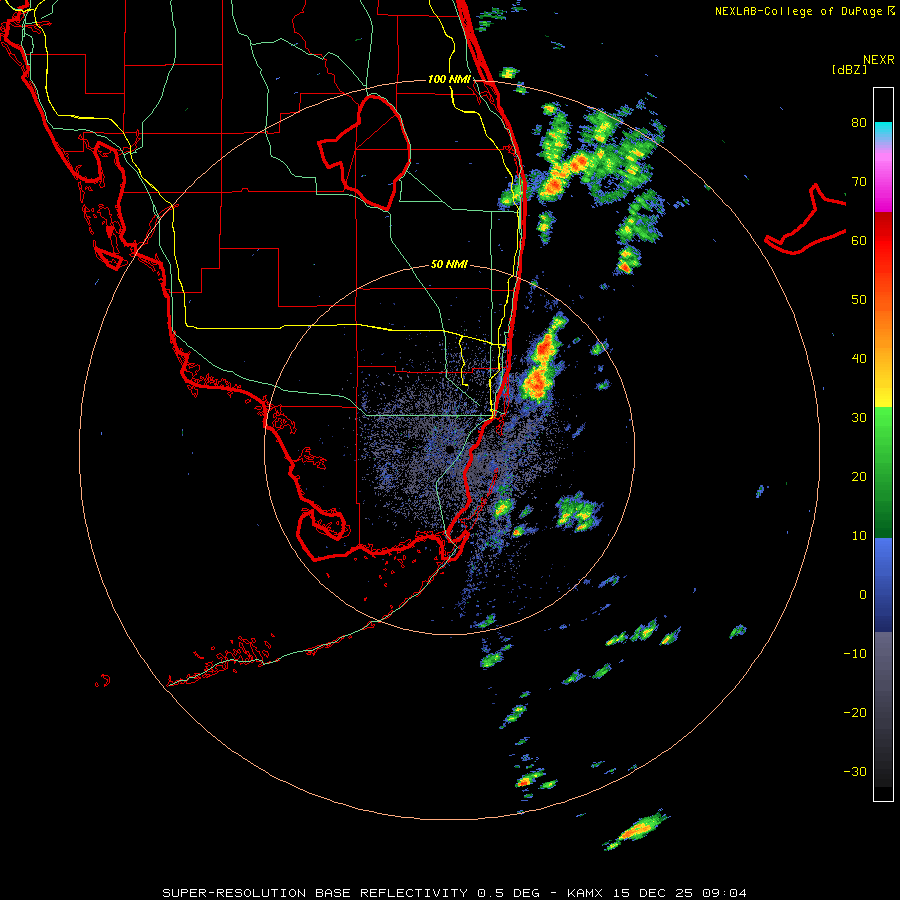Click the -20 dBZ value on the legend
This screenshot has height=900, width=900.
(855, 713)
